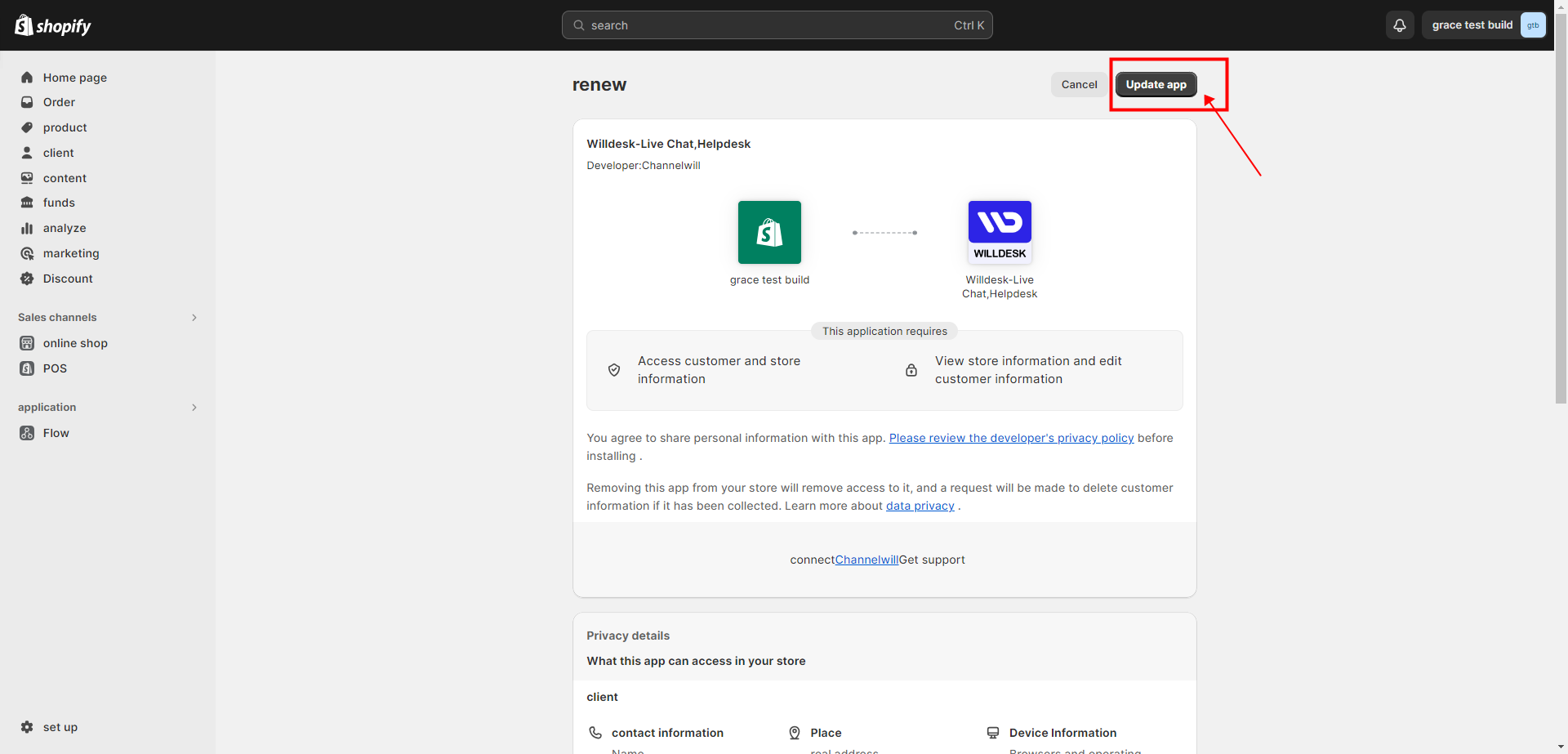This screenshot has height=754, width=1568.
Task: Click the Order inbox icon
Action: (27, 102)
